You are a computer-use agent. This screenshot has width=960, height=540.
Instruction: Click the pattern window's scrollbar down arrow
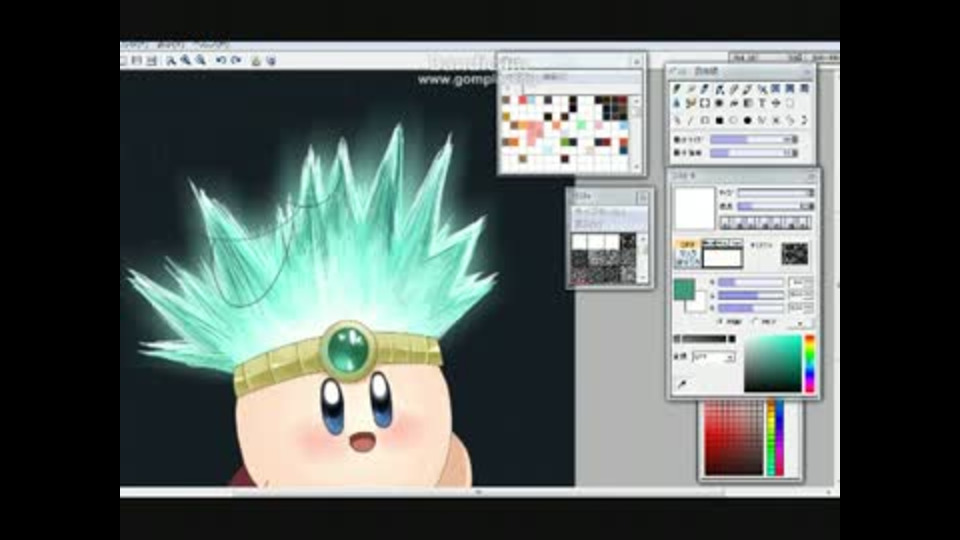(x=643, y=278)
